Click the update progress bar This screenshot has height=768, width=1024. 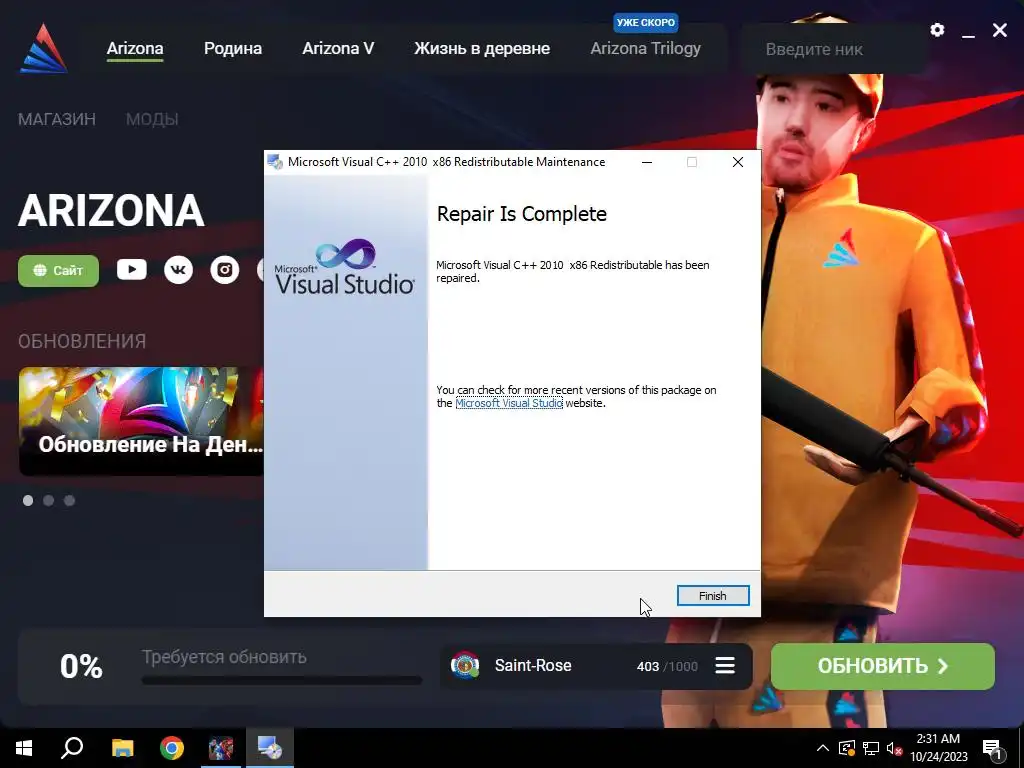[x=281, y=680]
